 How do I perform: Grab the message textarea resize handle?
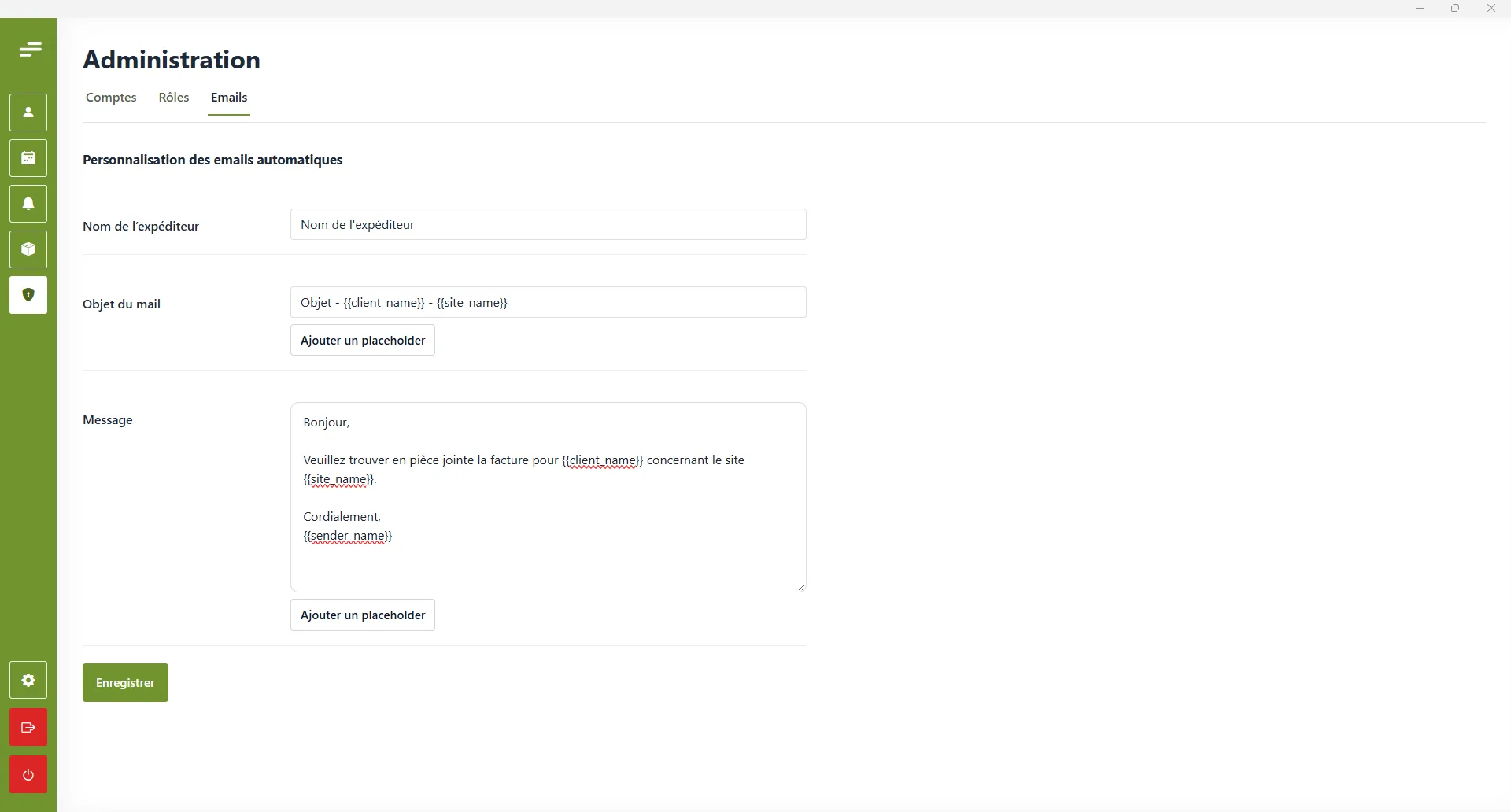pyautogui.click(x=801, y=587)
